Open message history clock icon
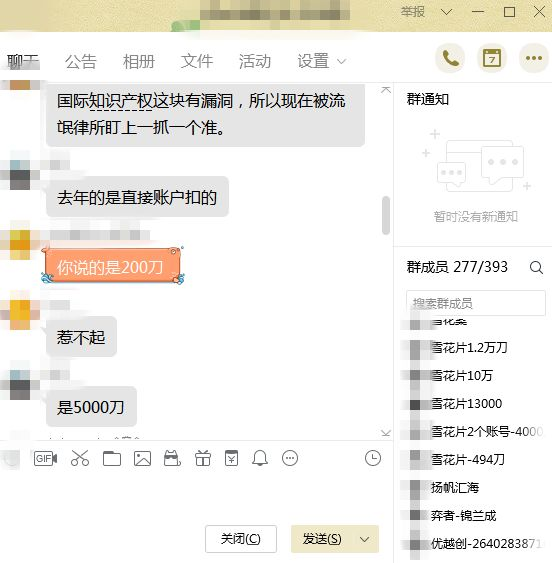Viewport: 552px width, 563px height. [x=373, y=458]
